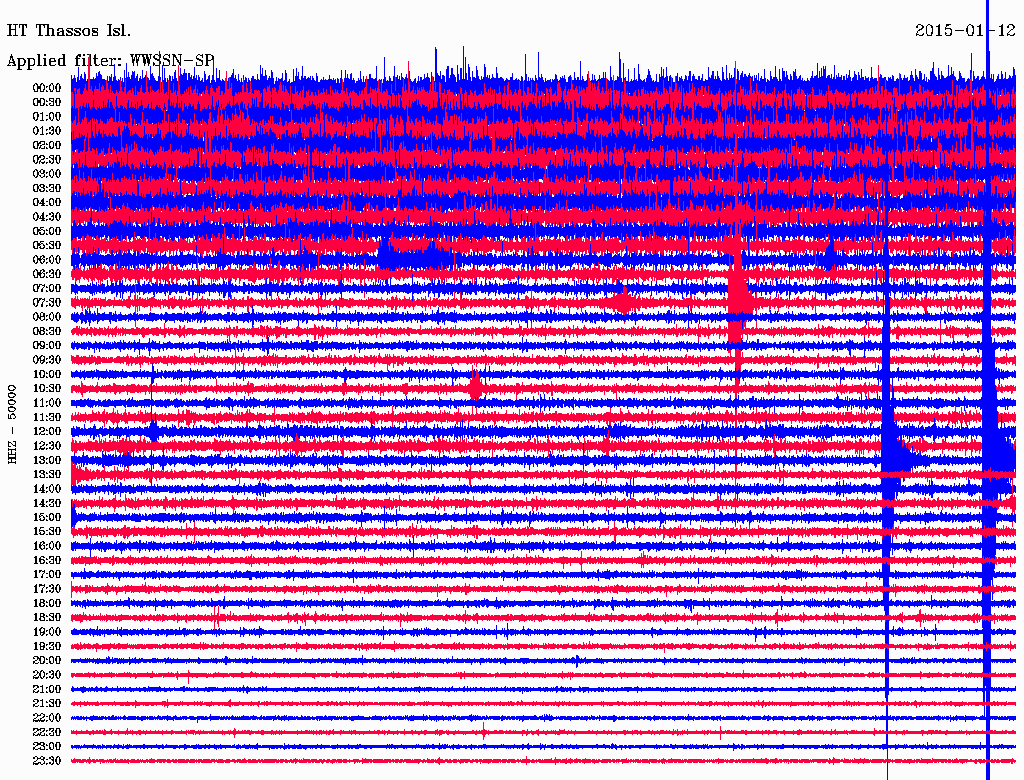This screenshot has height=780, width=1024.
Task: Click the 15:00 time label
Action: pos(47,517)
